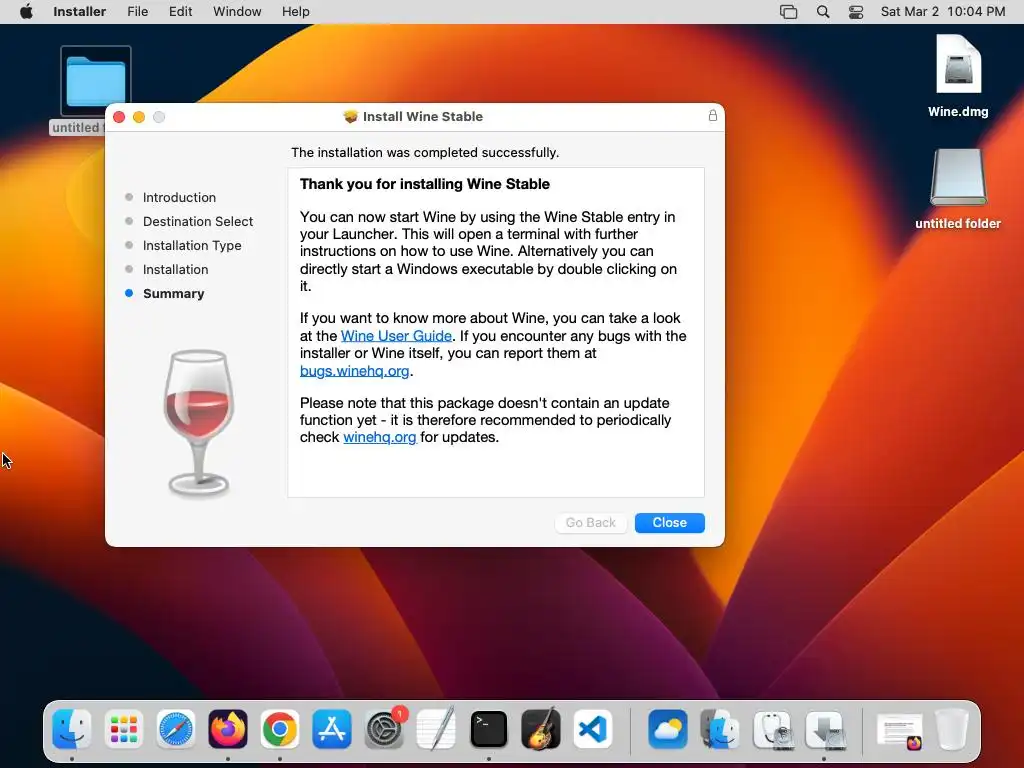Click the Destination Select step
The height and width of the screenshot is (768, 1024).
pyautogui.click(x=197, y=221)
